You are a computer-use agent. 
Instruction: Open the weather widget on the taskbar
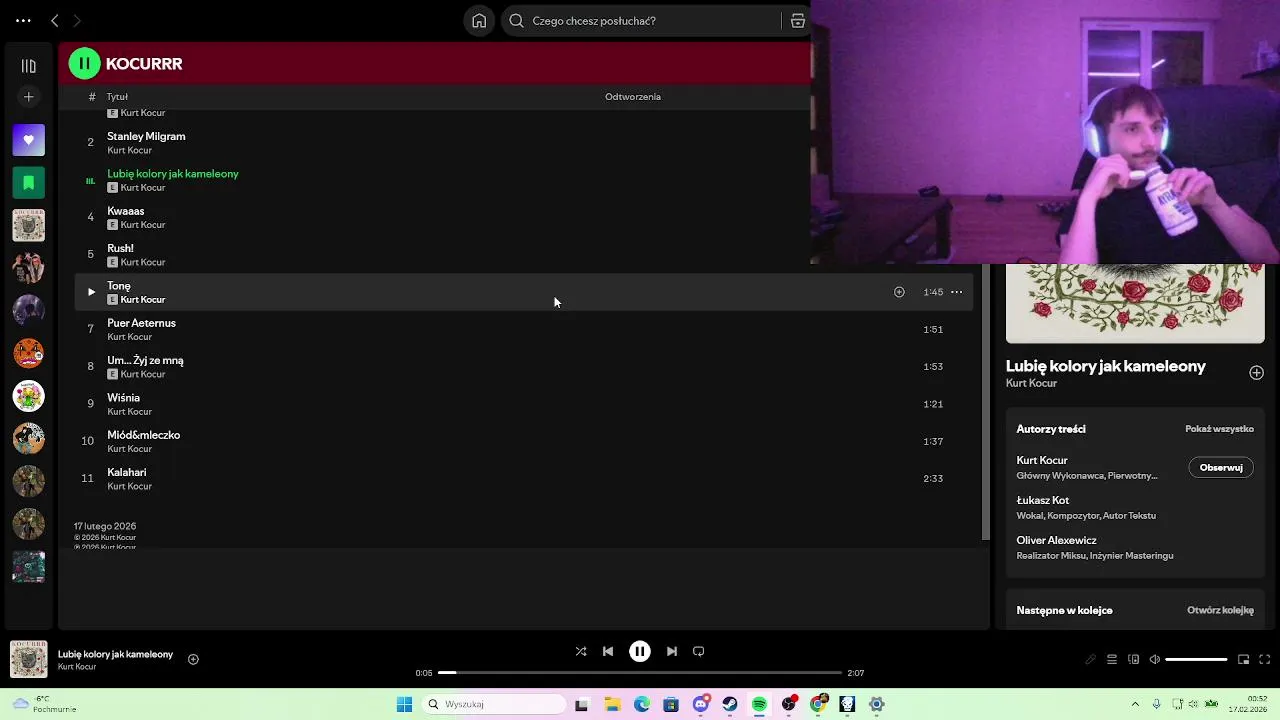[x=42, y=704]
